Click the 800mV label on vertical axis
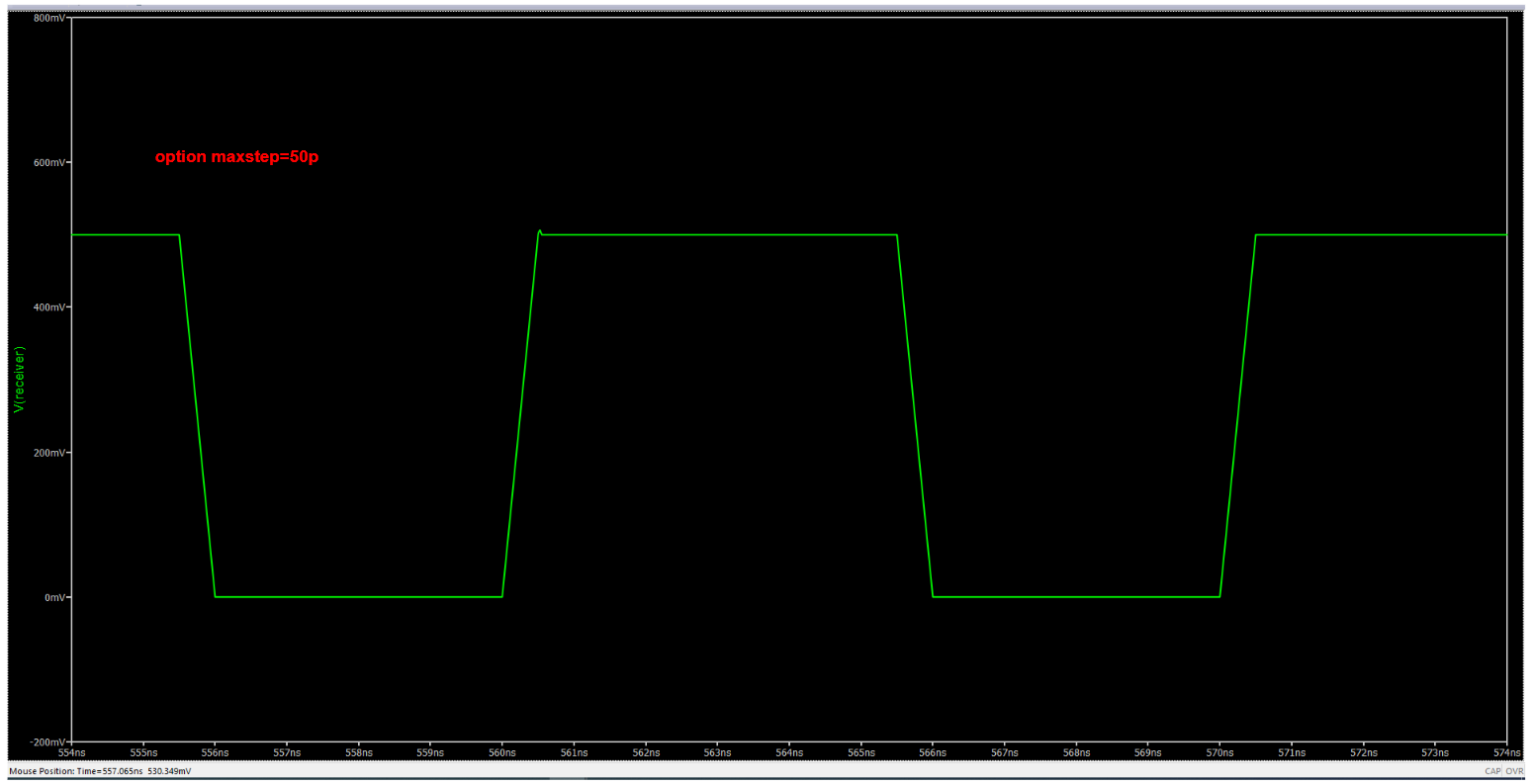 pos(48,18)
